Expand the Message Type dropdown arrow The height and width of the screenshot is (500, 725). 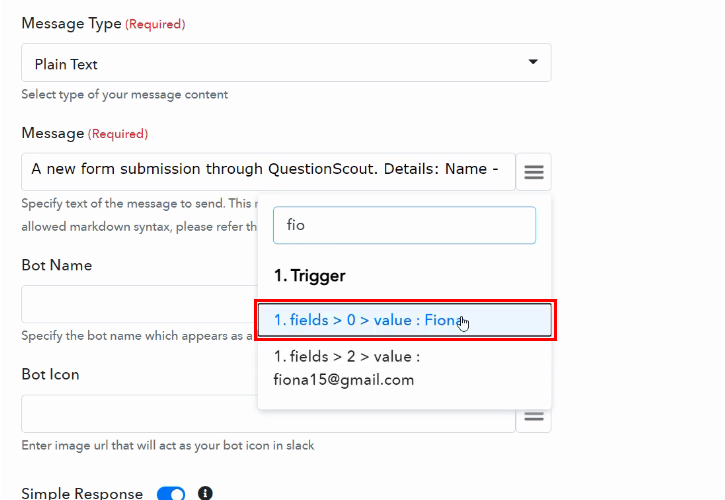[x=533, y=62]
